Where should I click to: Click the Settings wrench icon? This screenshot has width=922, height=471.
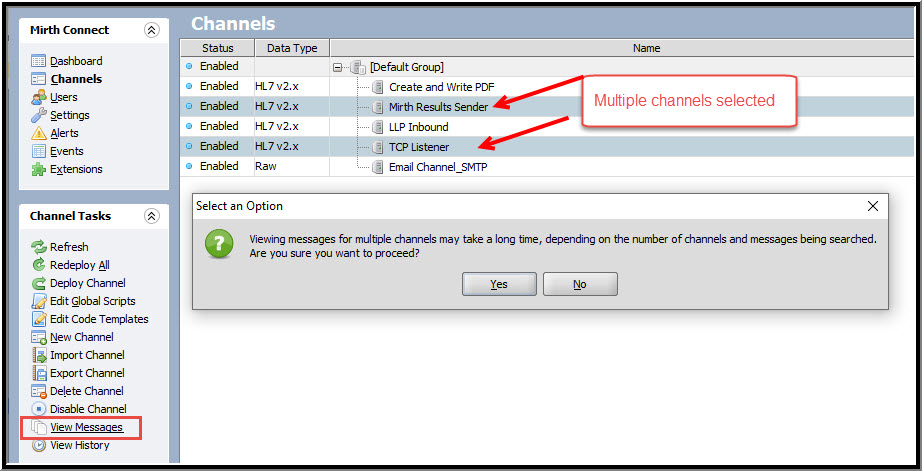tap(39, 116)
